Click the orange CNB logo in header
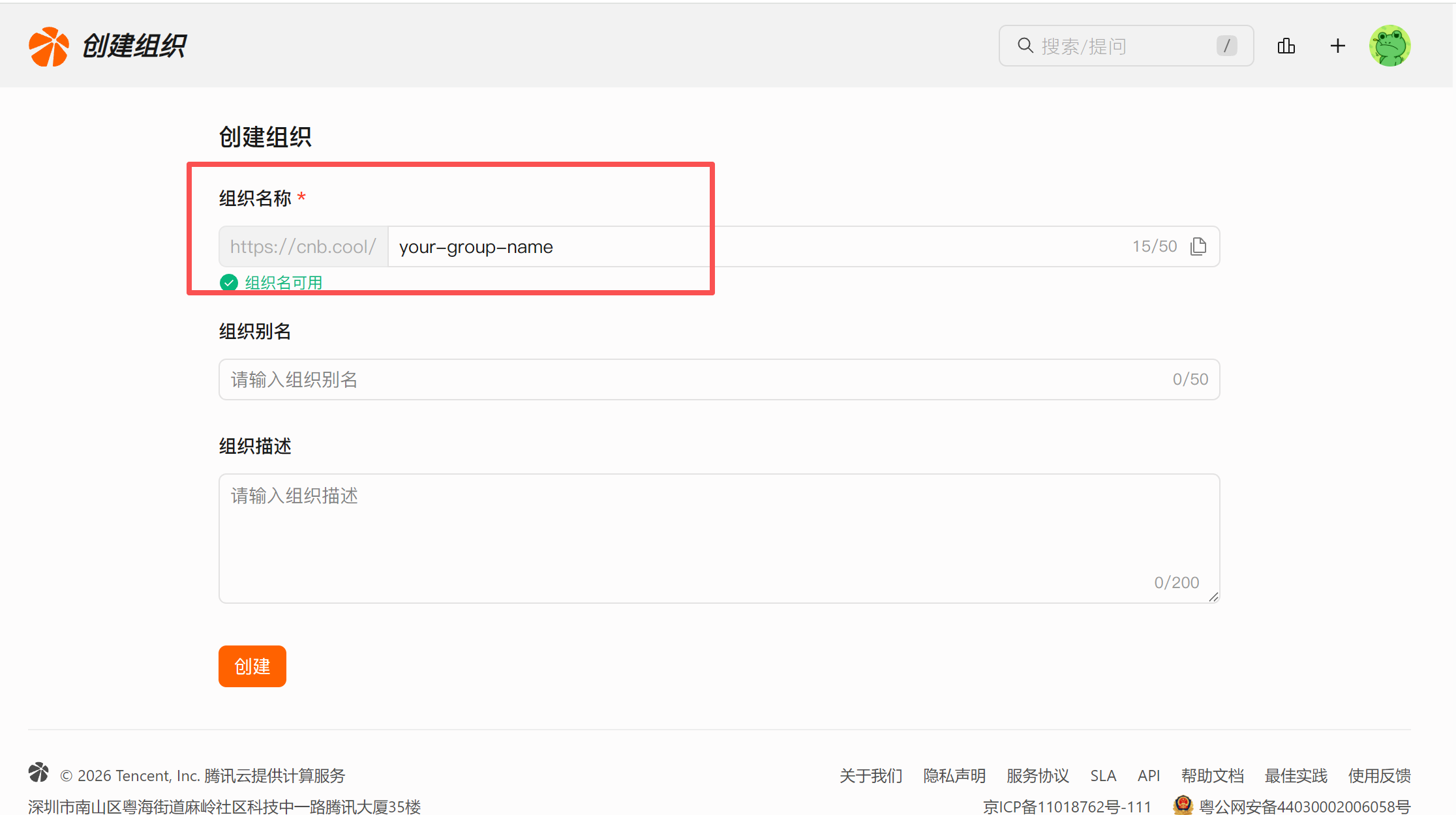This screenshot has width=1456, height=815. (48, 46)
